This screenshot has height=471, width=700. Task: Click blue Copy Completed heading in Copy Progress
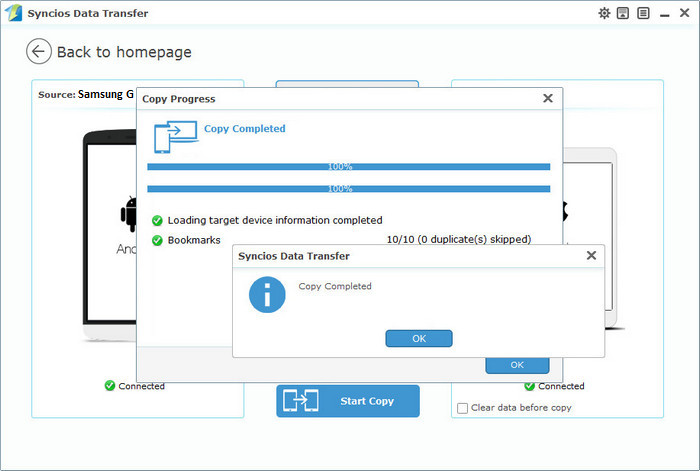[245, 129]
